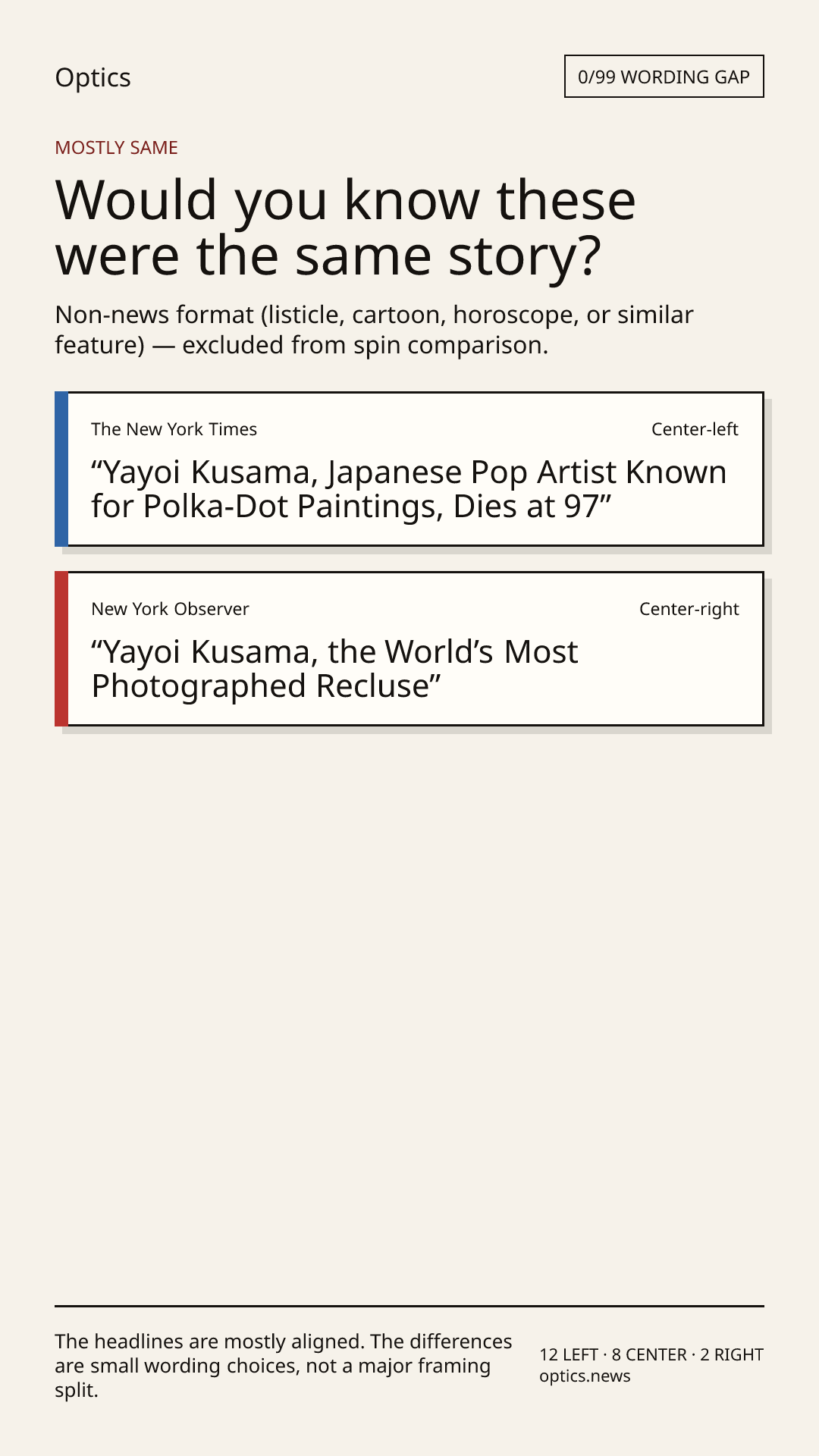Click the Optics logo text
Image resolution: width=819 pixels, height=1456 pixels.
click(93, 77)
